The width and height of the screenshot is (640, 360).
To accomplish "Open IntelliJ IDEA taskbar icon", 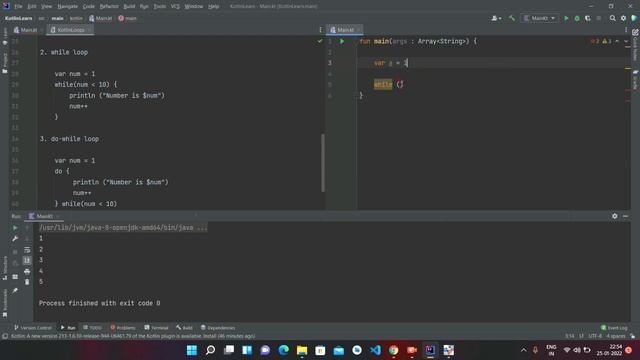I will coord(430,350).
